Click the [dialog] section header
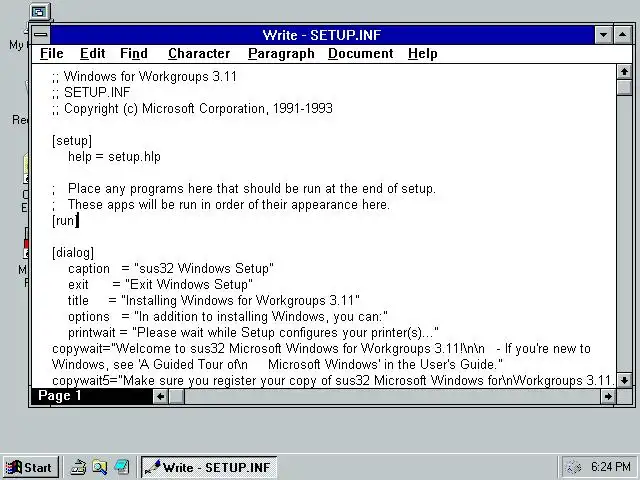 [x=73, y=253]
